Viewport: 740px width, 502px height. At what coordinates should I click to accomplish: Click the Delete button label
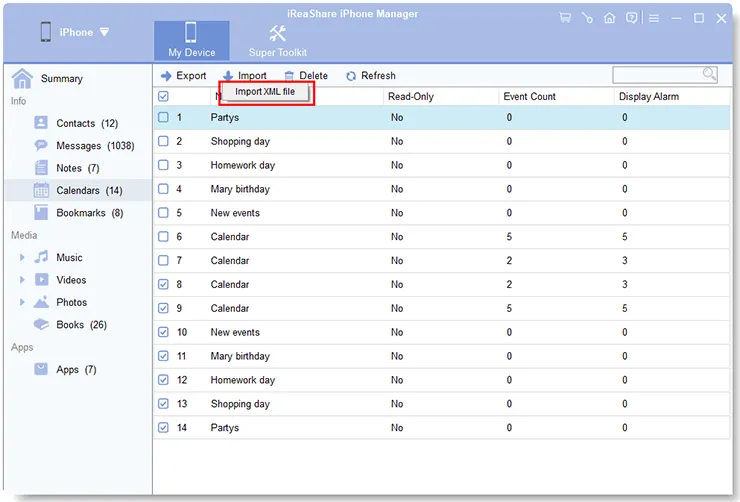[313, 75]
